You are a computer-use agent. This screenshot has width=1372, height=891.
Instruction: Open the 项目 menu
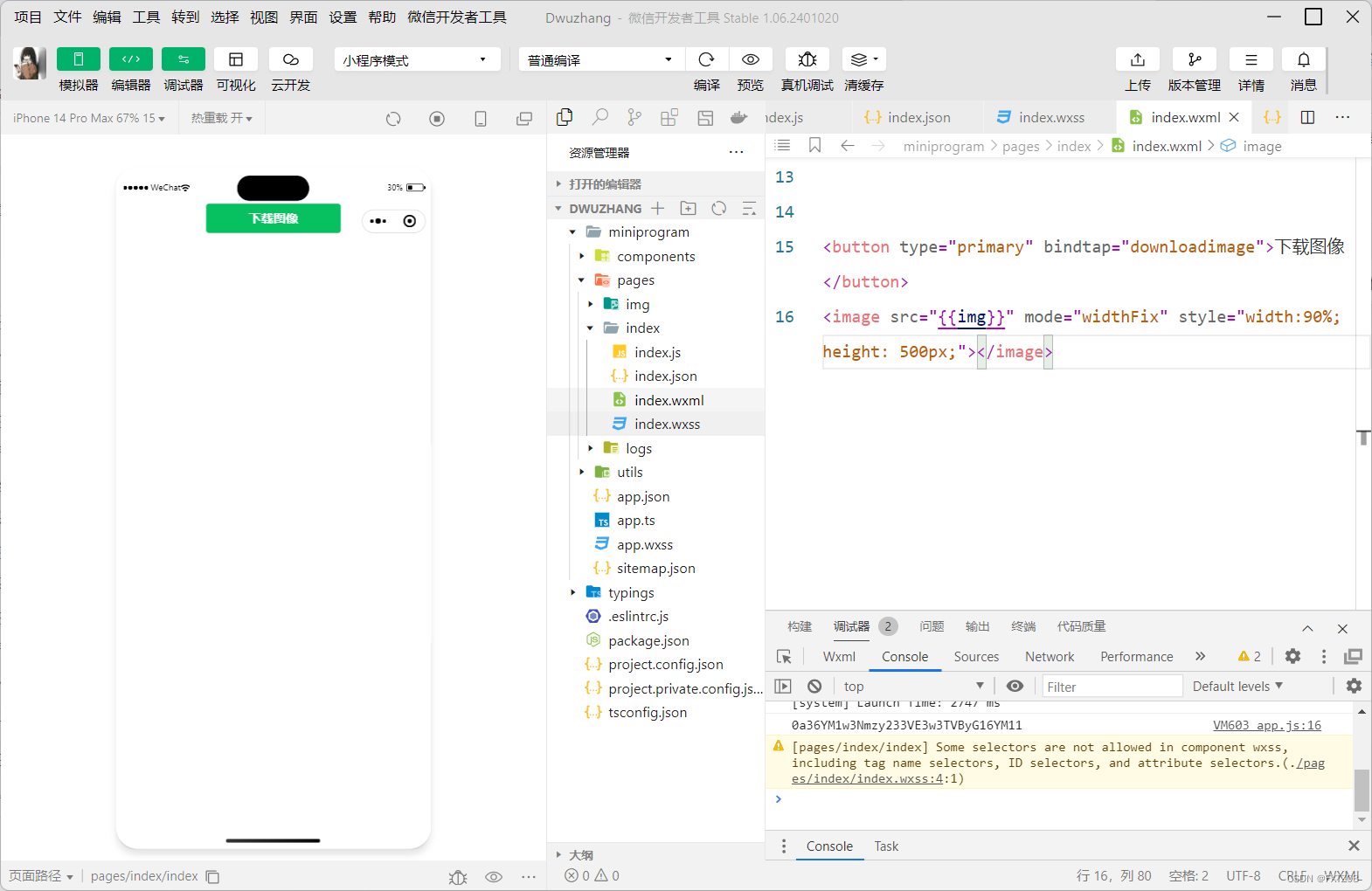[x=28, y=17]
